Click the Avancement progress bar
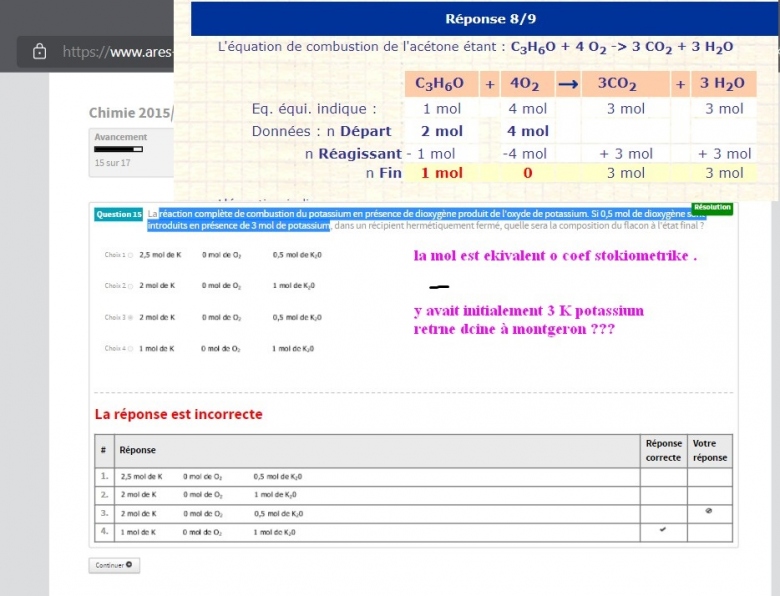Image resolution: width=780 pixels, height=596 pixels. click(x=118, y=149)
